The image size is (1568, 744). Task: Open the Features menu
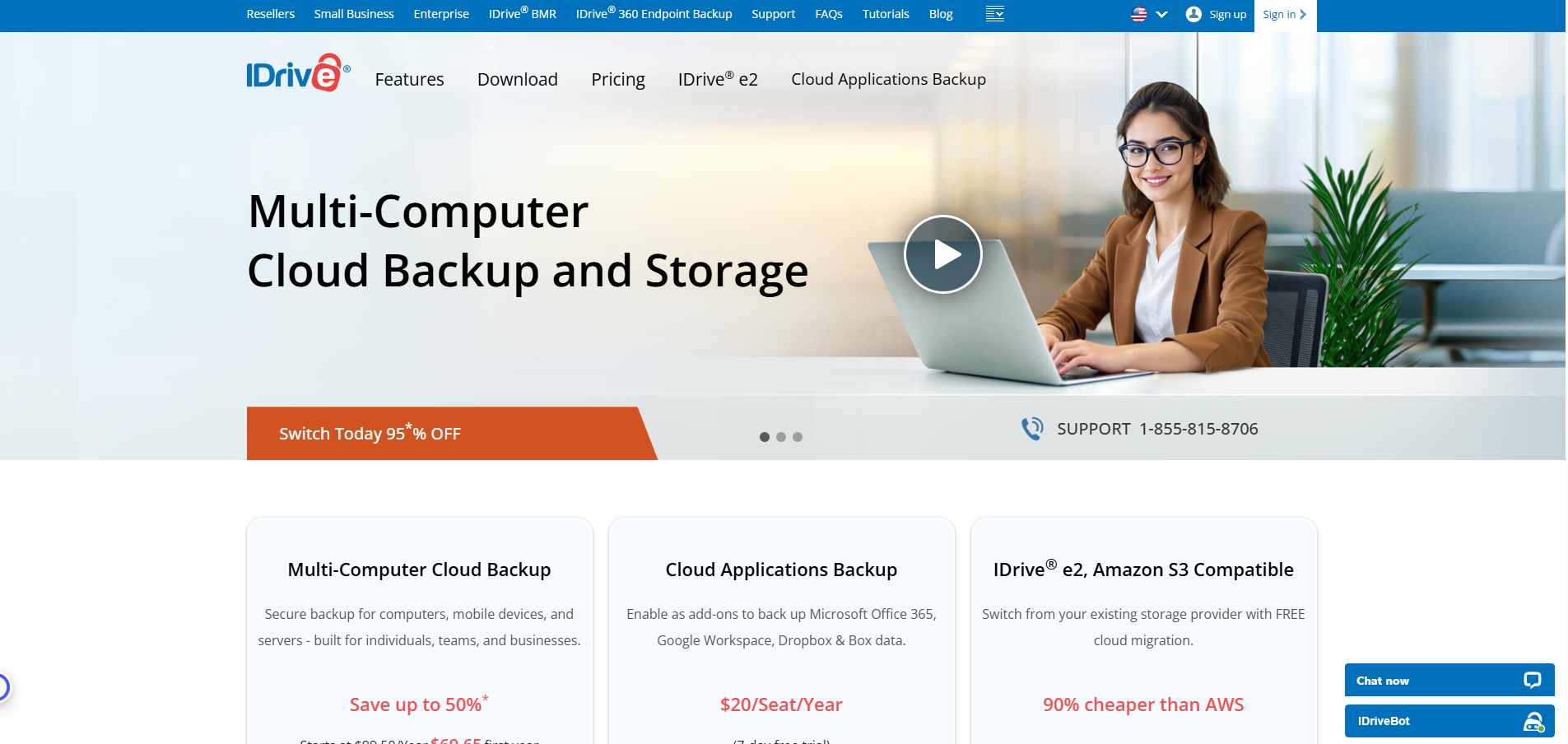[x=410, y=79]
